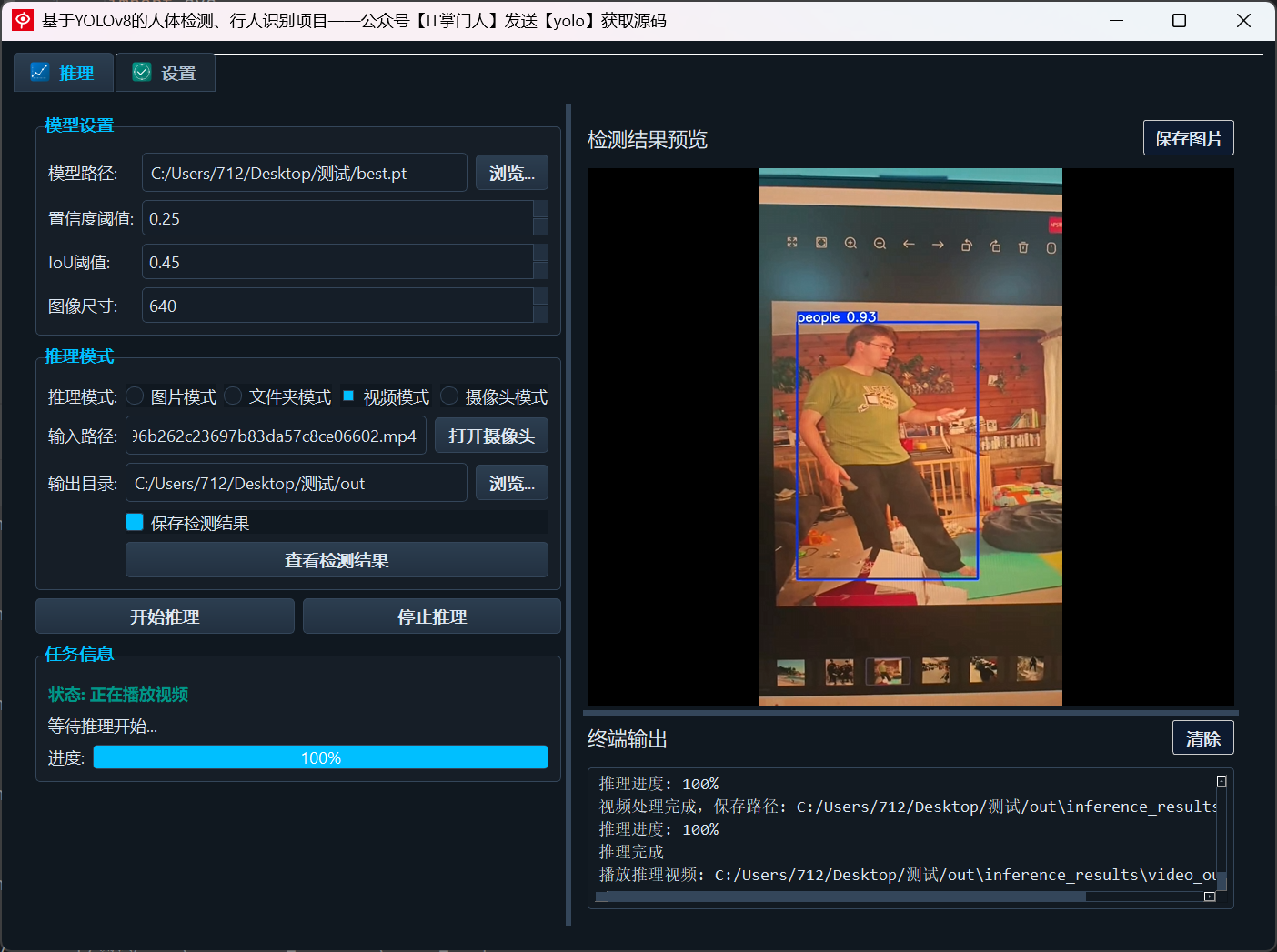Click the 开始推理 button

point(165,616)
